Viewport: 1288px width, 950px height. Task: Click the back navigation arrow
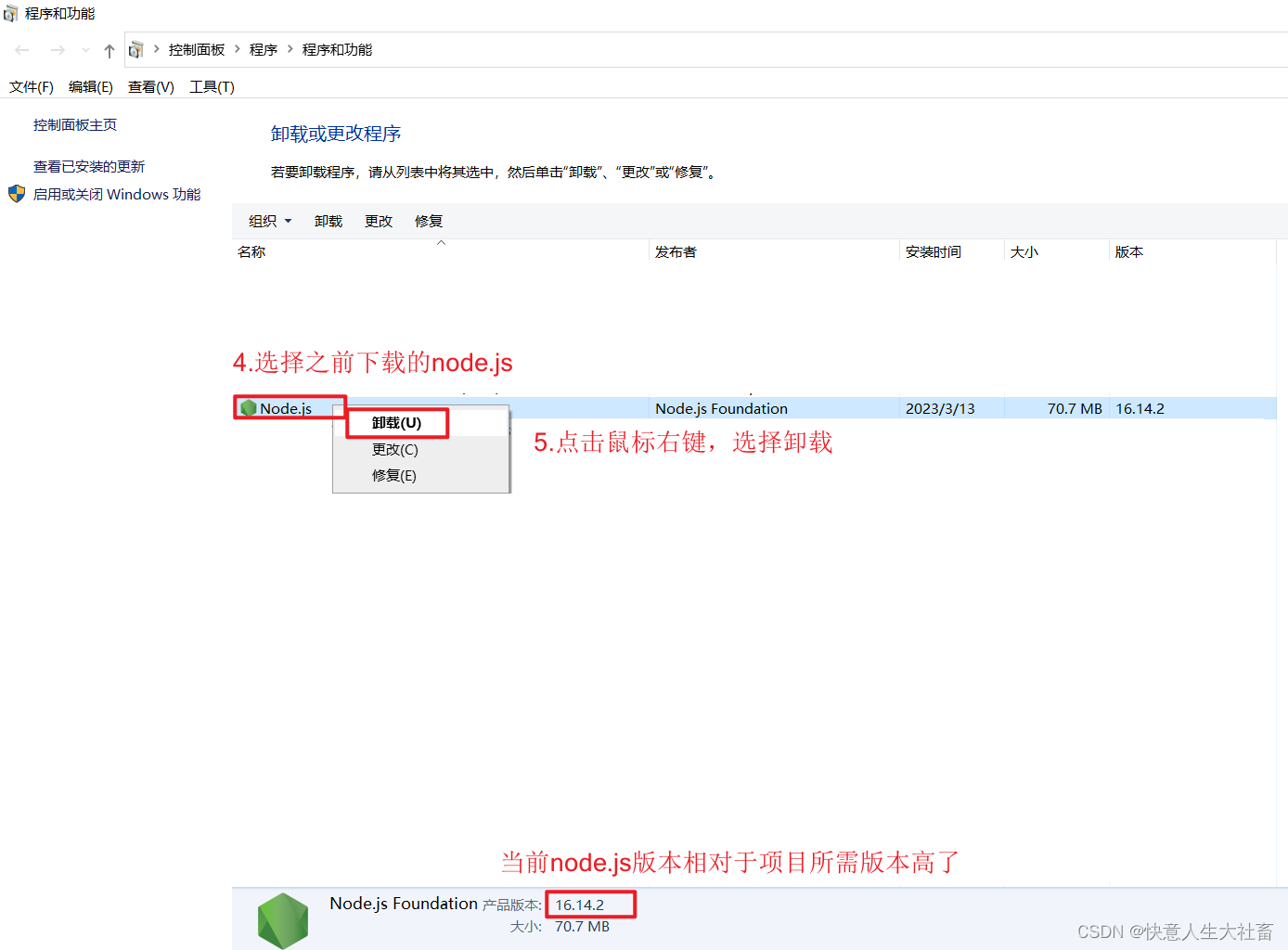[x=22, y=50]
